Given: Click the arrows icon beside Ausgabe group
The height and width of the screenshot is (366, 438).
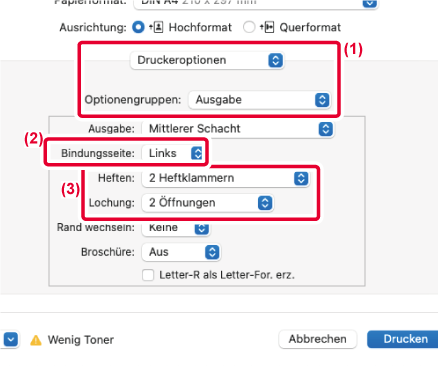Looking at the screenshot, I should pos(322,100).
